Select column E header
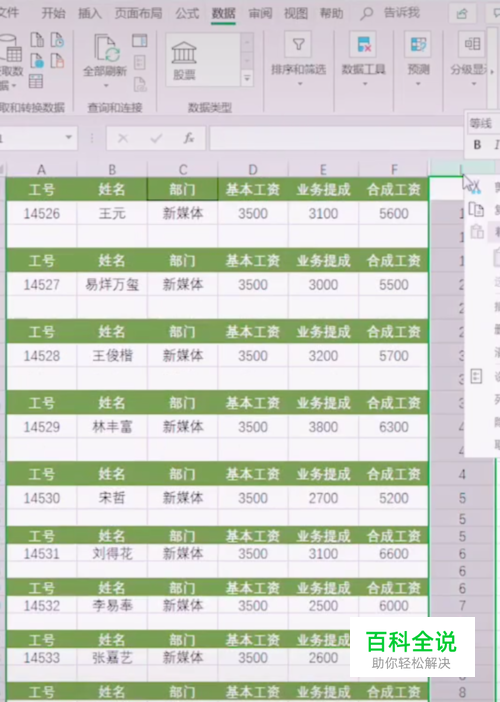The image size is (500, 702). (x=323, y=170)
